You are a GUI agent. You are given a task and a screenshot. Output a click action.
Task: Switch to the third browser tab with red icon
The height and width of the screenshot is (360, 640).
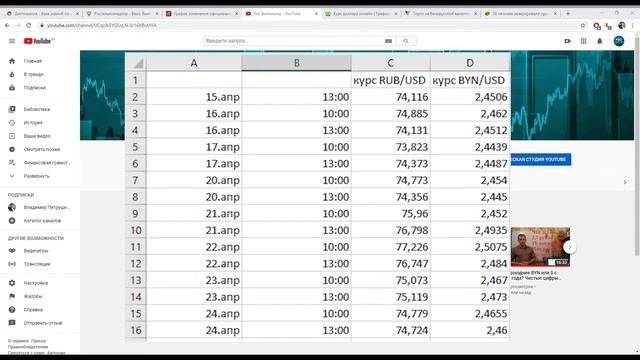click(202, 13)
